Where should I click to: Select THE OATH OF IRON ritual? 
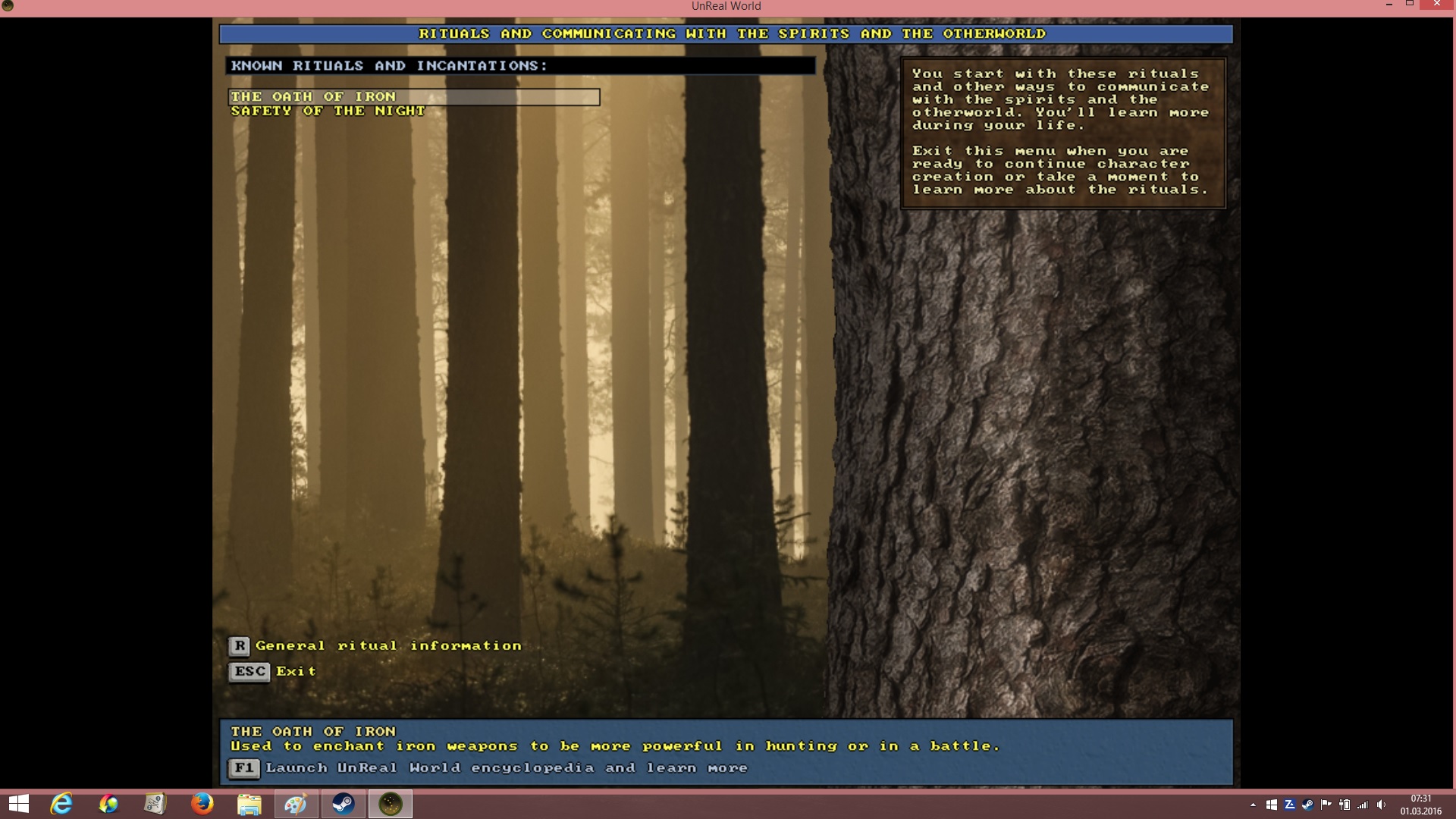coord(414,97)
